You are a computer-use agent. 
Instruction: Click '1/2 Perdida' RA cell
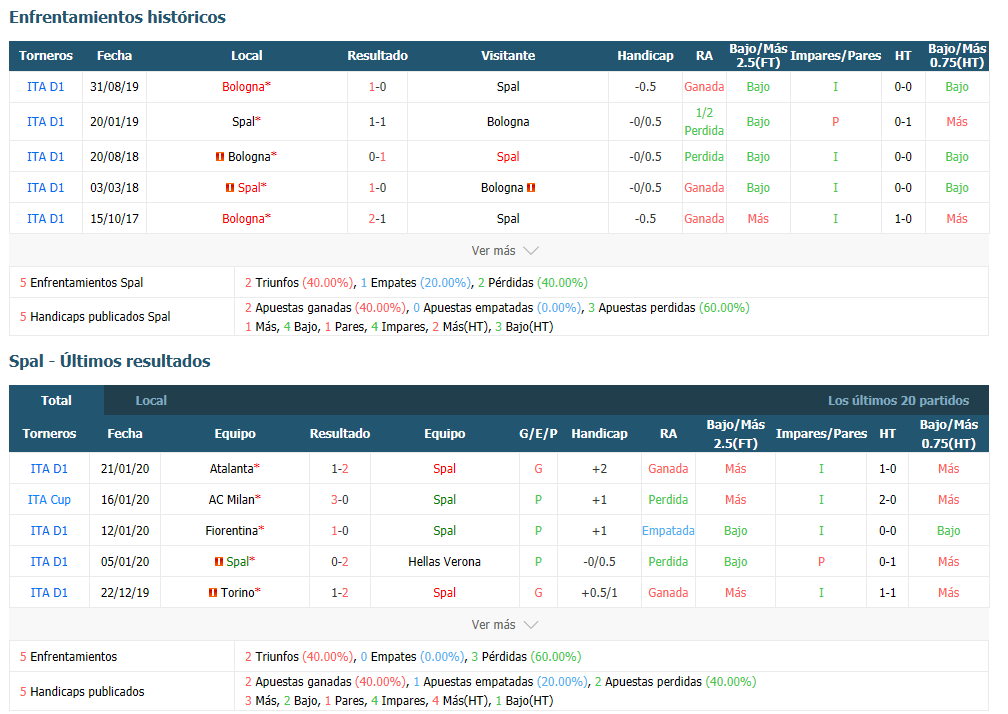[x=704, y=121]
